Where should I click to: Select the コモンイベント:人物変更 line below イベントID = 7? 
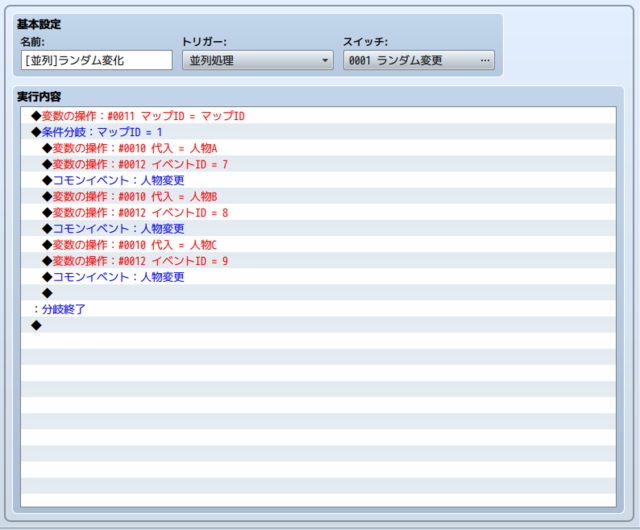[x=318, y=180]
